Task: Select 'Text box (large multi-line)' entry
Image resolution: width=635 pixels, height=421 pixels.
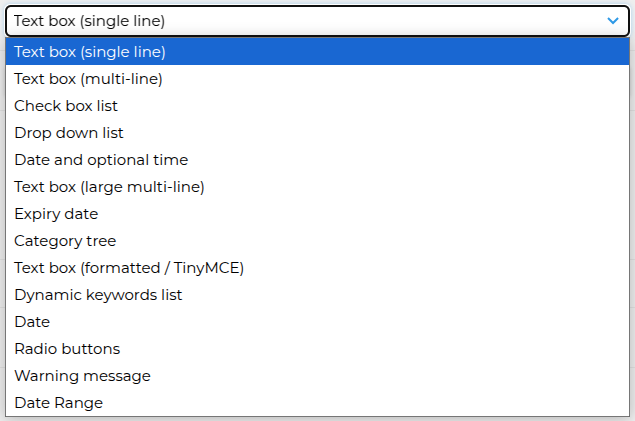Action: [x=109, y=187]
